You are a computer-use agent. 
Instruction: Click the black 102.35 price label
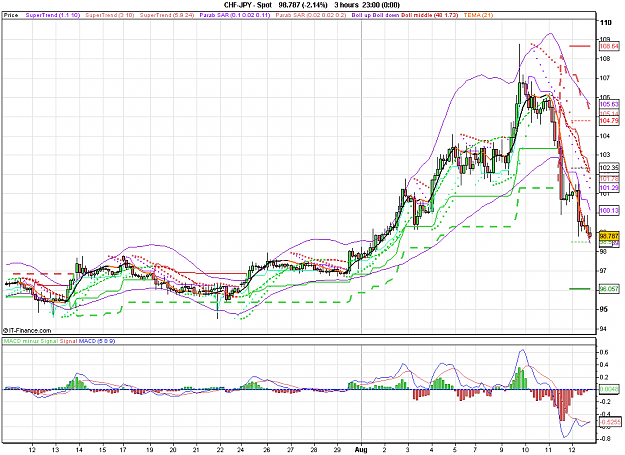609,168
